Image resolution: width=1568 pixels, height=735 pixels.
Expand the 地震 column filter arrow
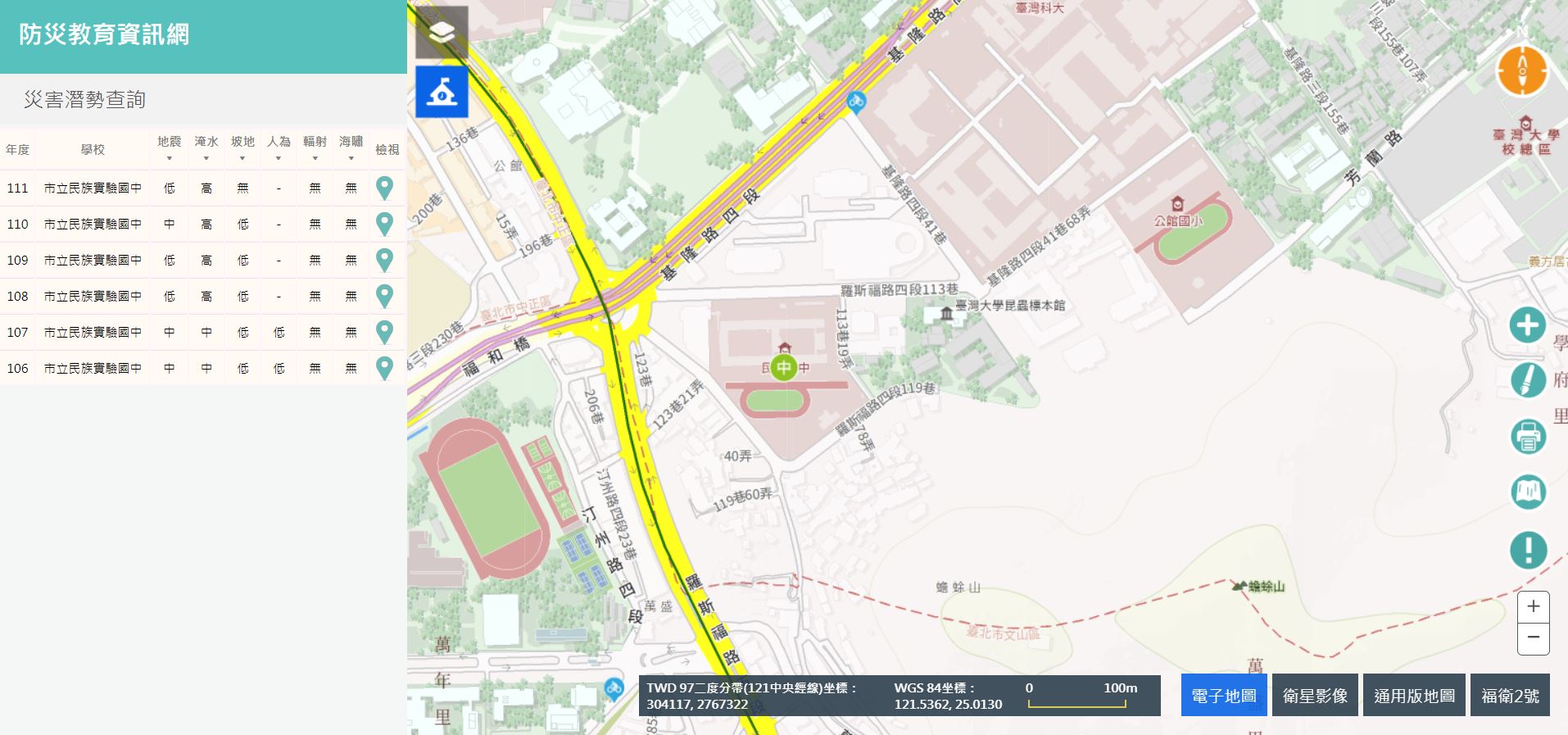click(x=170, y=158)
